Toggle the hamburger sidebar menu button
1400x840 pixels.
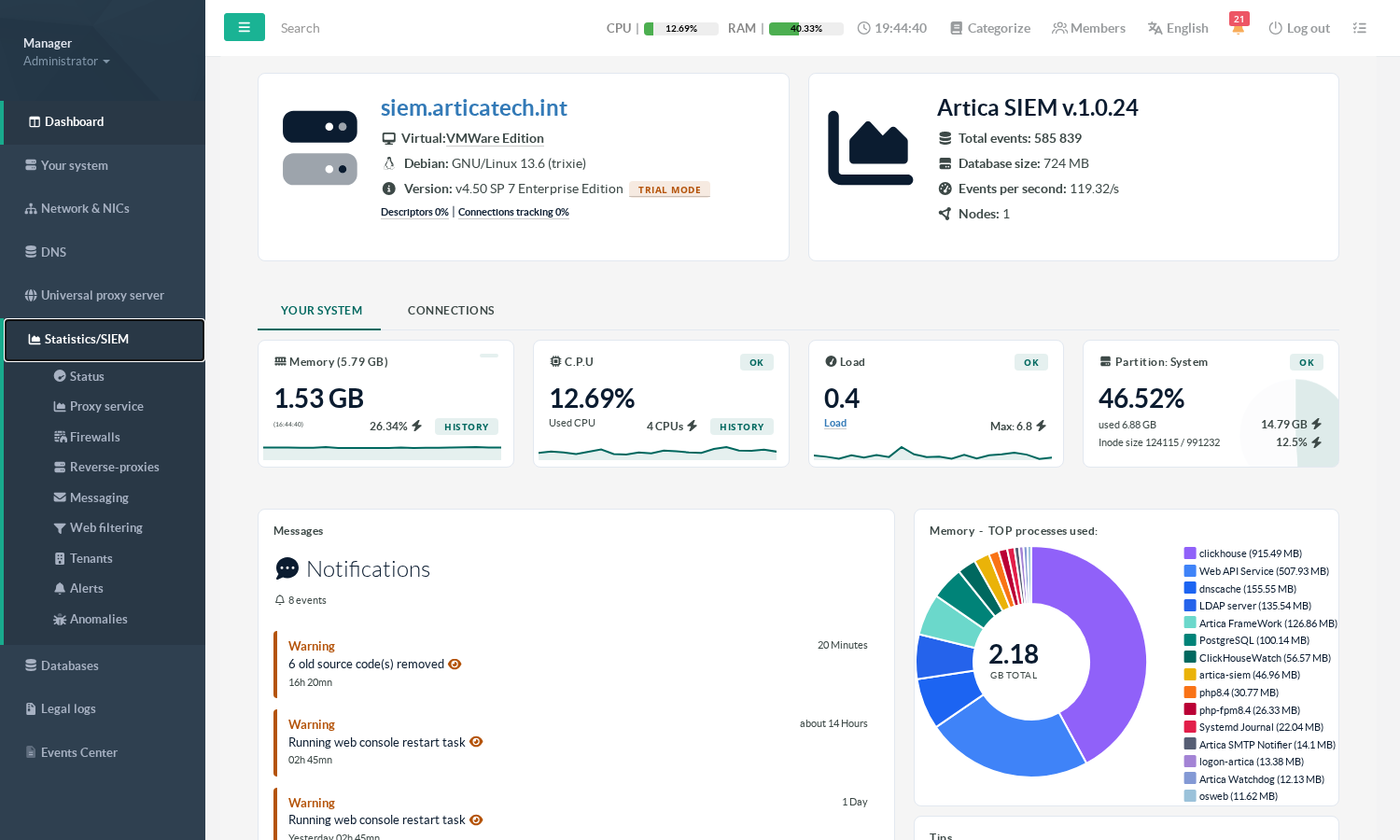(245, 27)
